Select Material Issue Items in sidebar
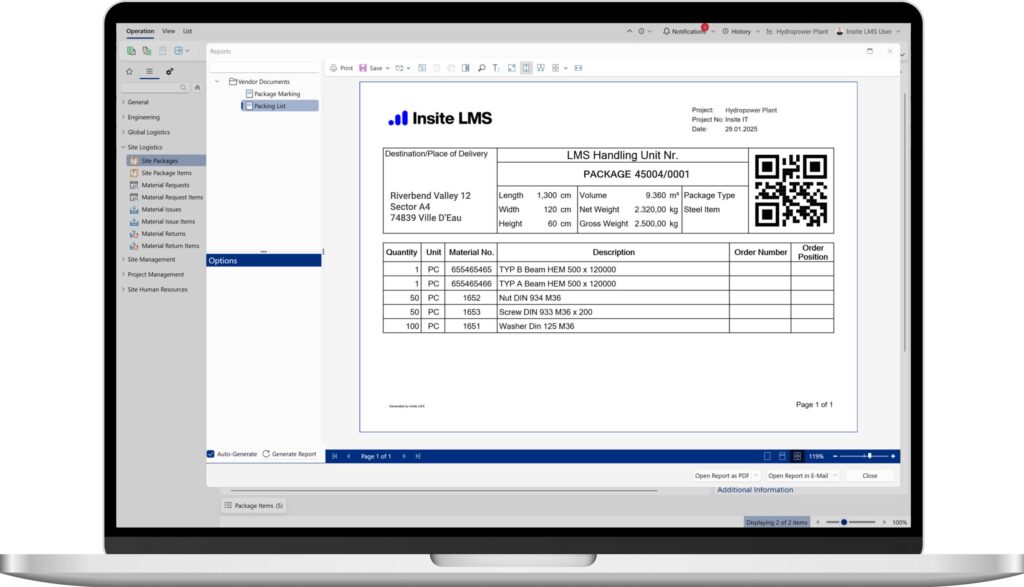1024x587 pixels. (x=168, y=222)
